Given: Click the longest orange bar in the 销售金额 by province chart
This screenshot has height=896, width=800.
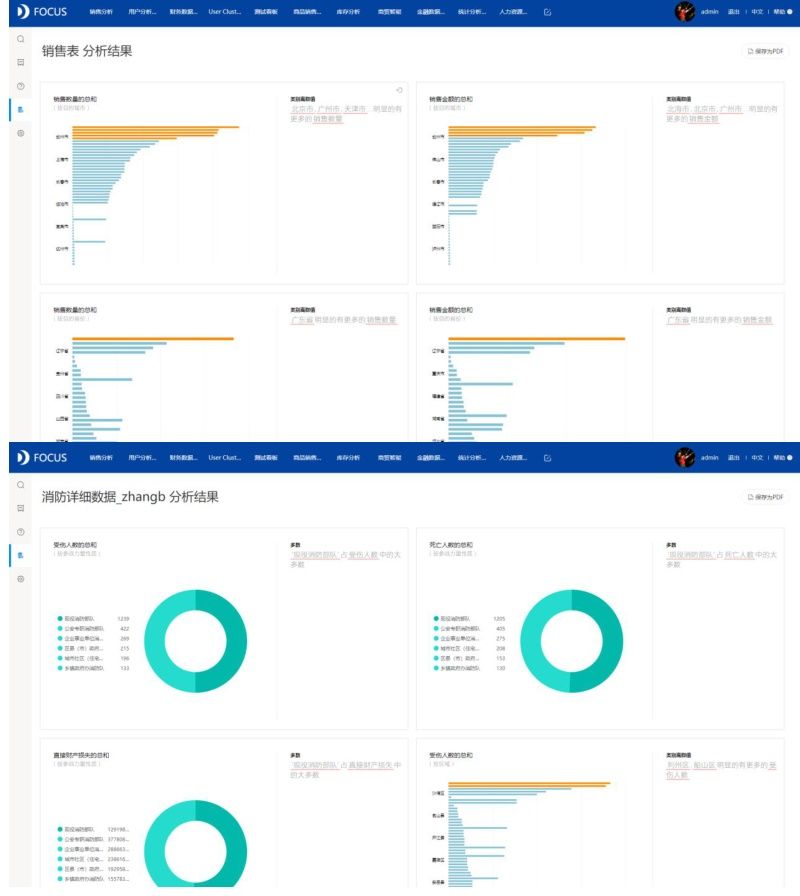Looking at the screenshot, I should pyautogui.click(x=537, y=339).
